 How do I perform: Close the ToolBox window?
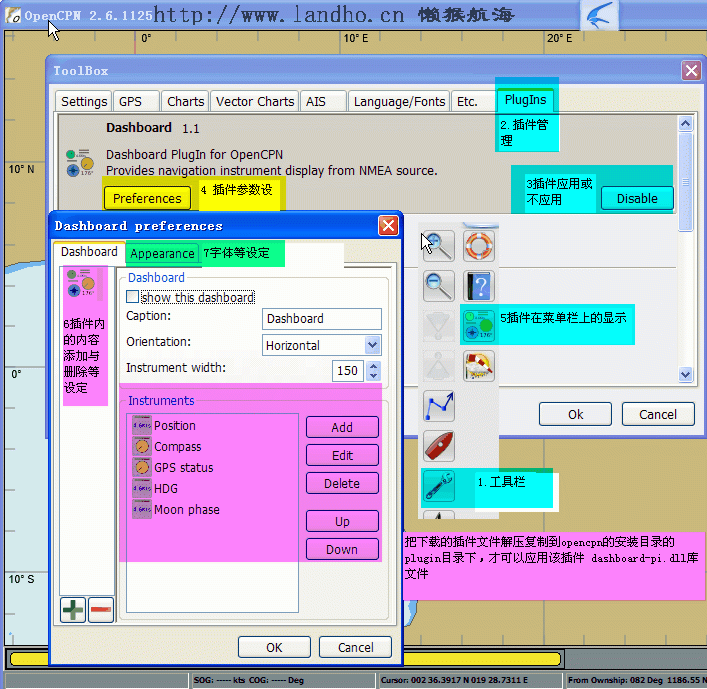[x=691, y=70]
